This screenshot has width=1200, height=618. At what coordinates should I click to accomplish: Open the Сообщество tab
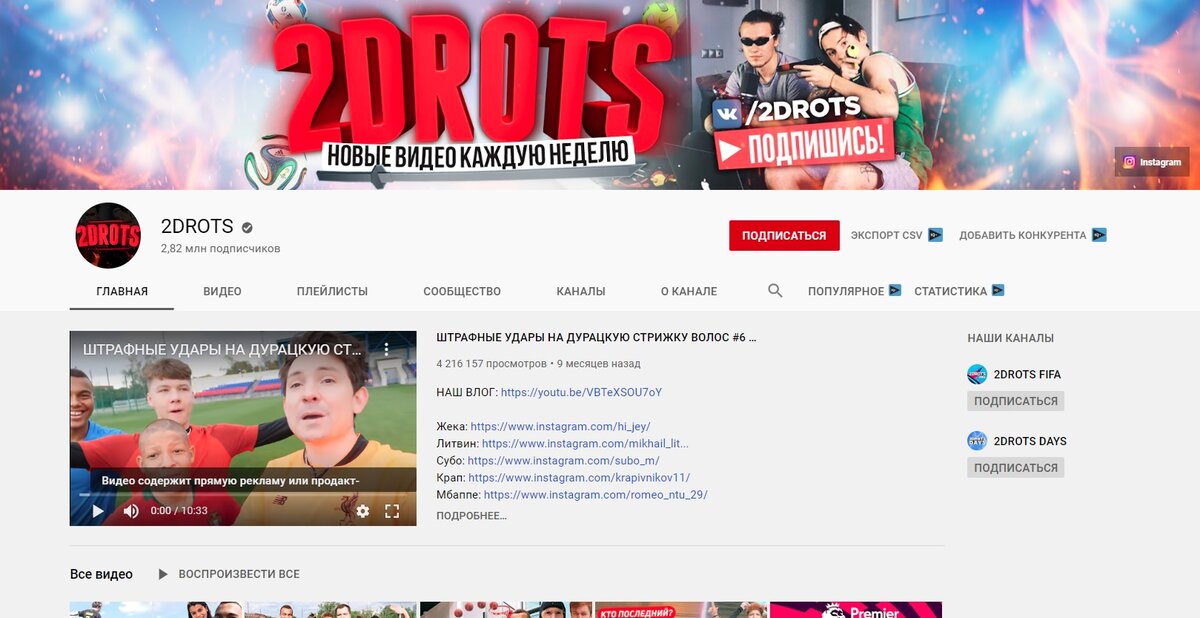pos(462,291)
